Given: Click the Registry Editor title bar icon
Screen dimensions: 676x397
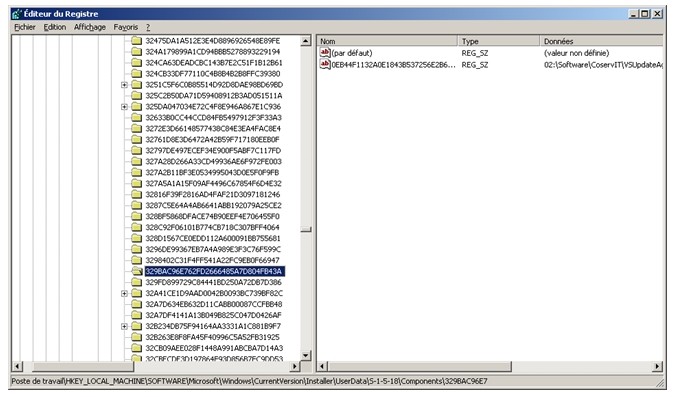Looking at the screenshot, I should 17,14.
